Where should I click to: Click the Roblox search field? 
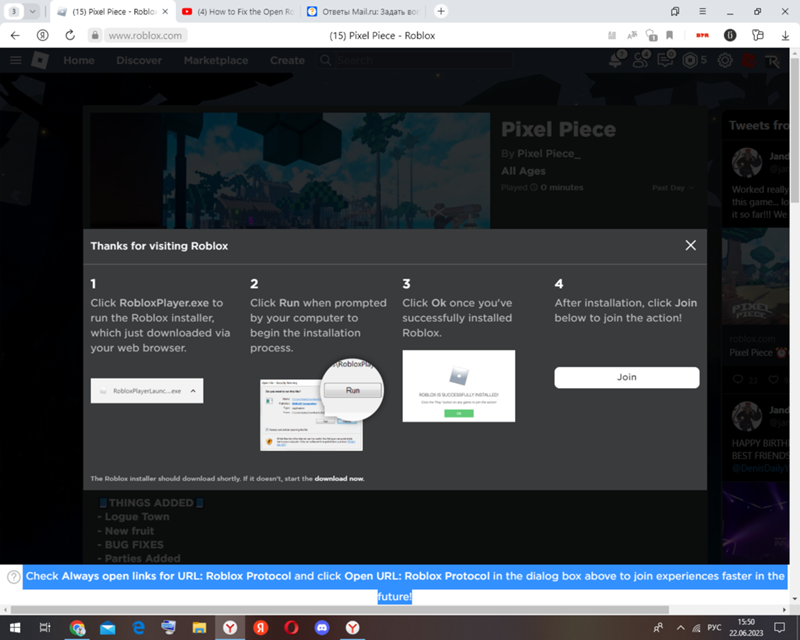(423, 60)
